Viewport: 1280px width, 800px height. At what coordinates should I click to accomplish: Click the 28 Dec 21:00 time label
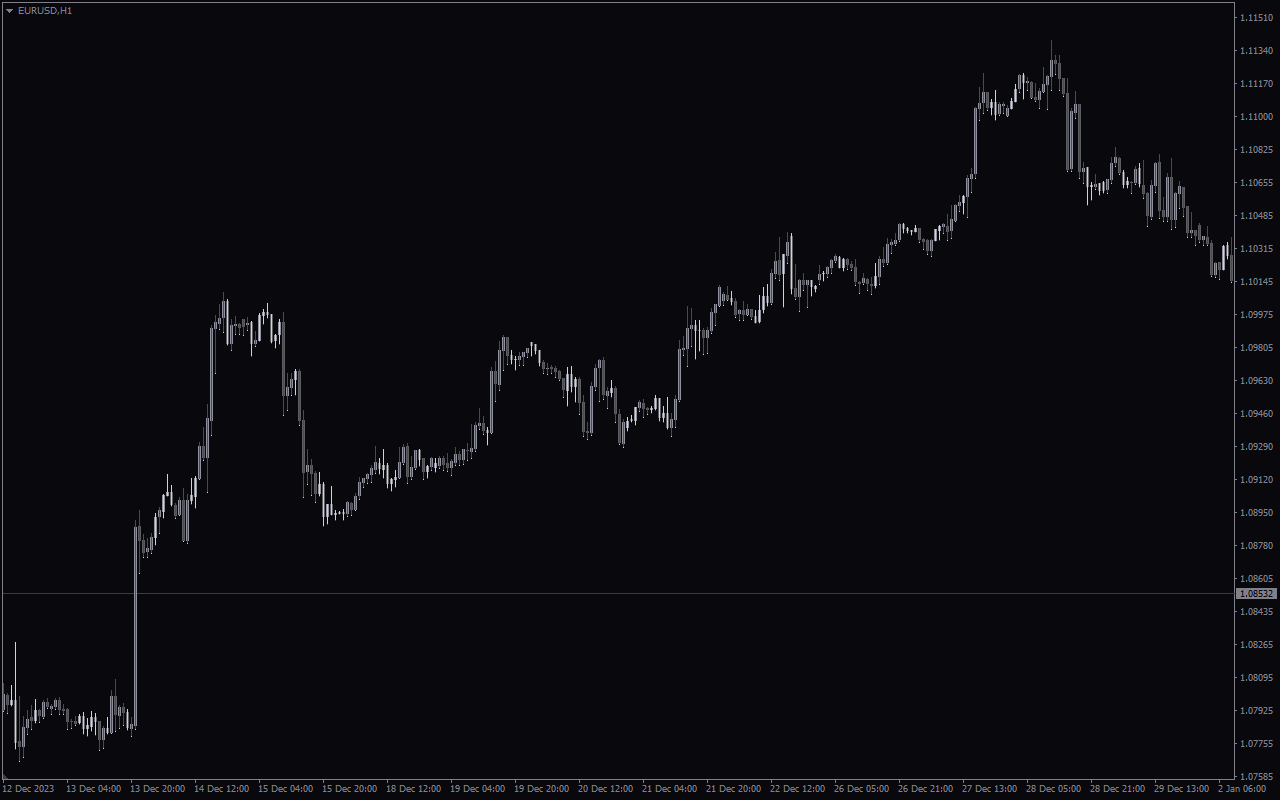1118,789
